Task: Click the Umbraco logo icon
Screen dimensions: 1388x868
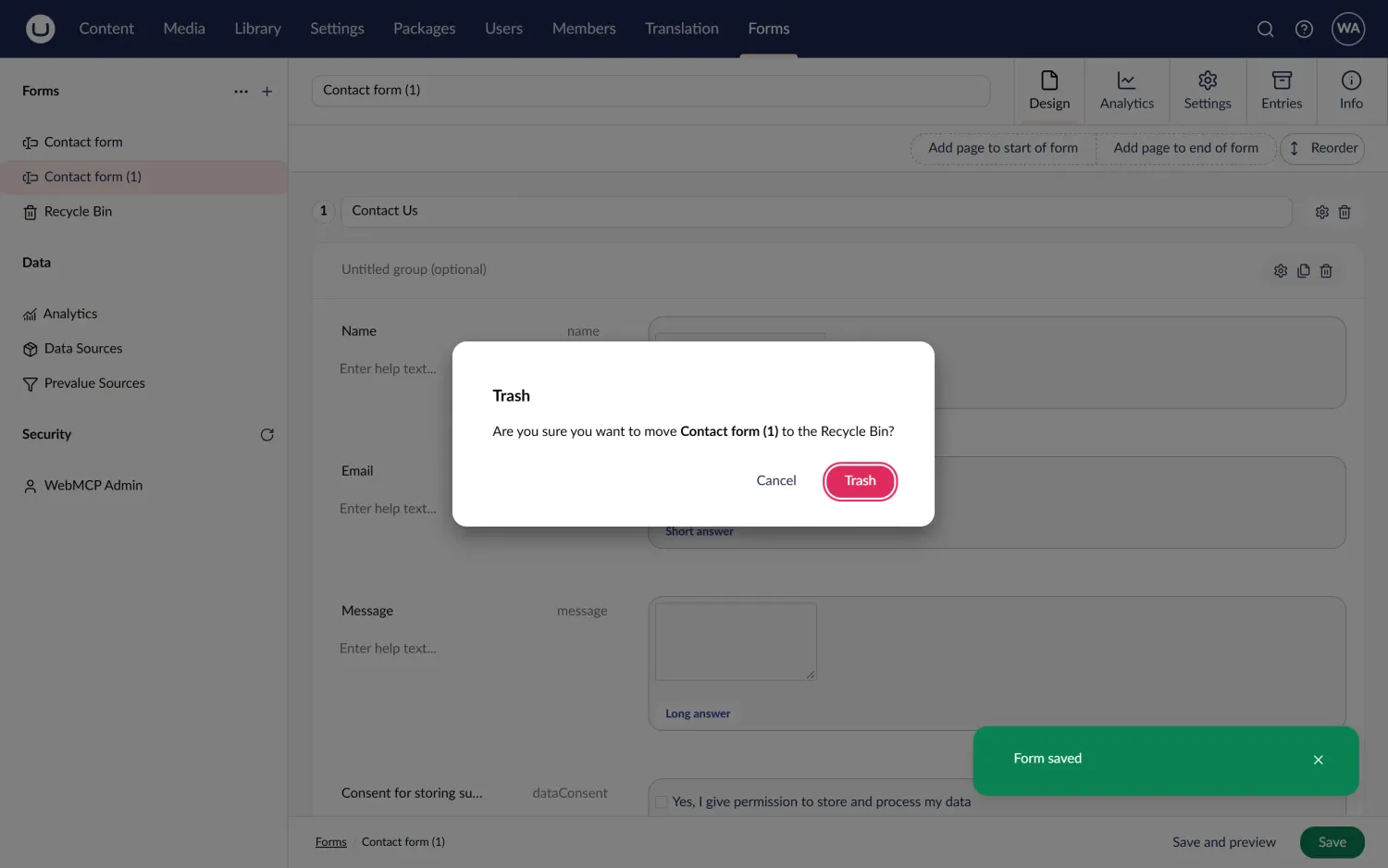Action: pos(40,29)
